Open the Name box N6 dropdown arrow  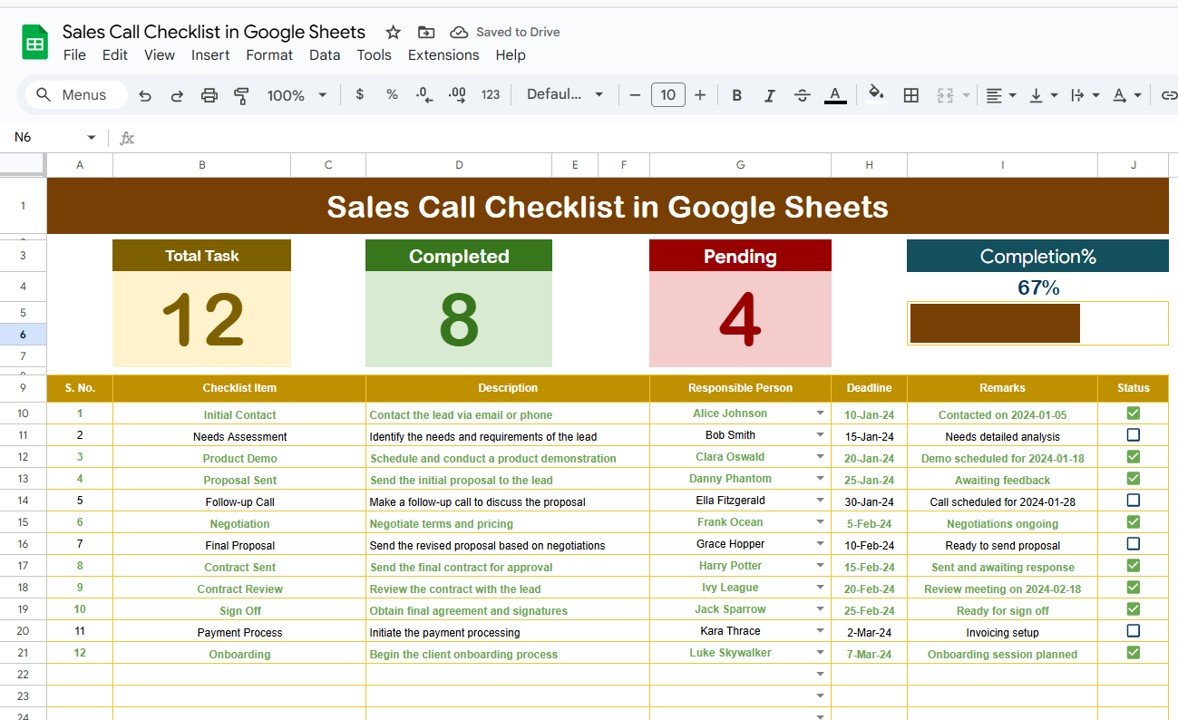click(91, 138)
